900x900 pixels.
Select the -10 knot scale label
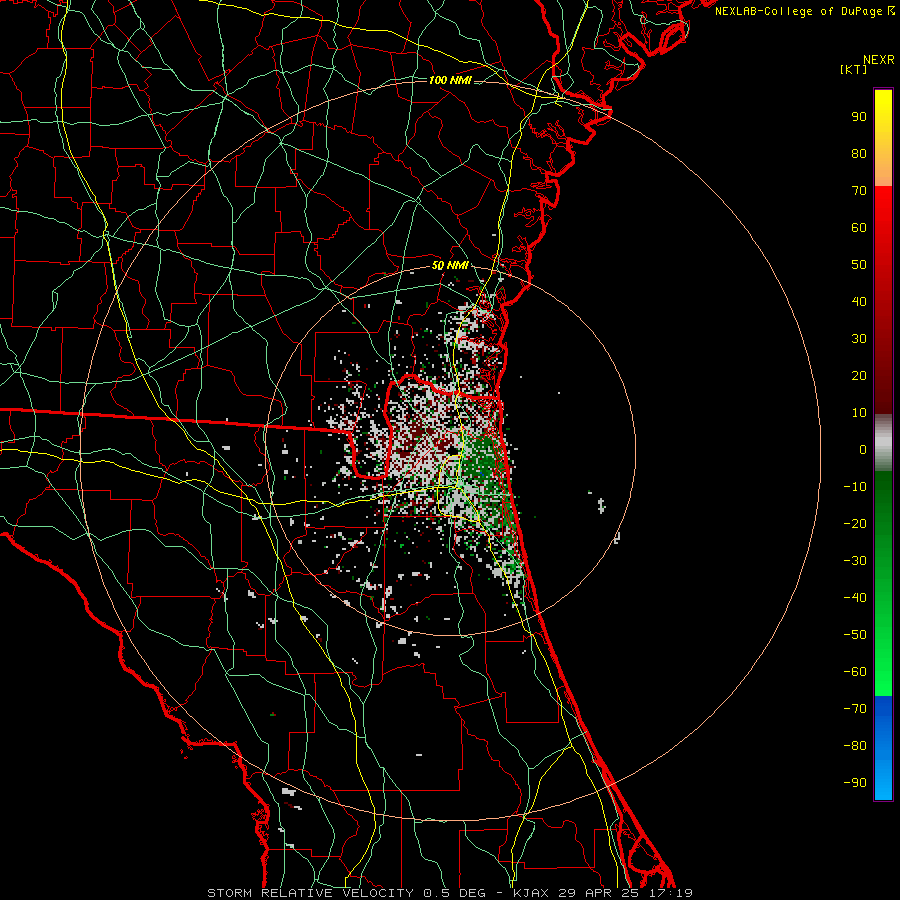tap(855, 487)
